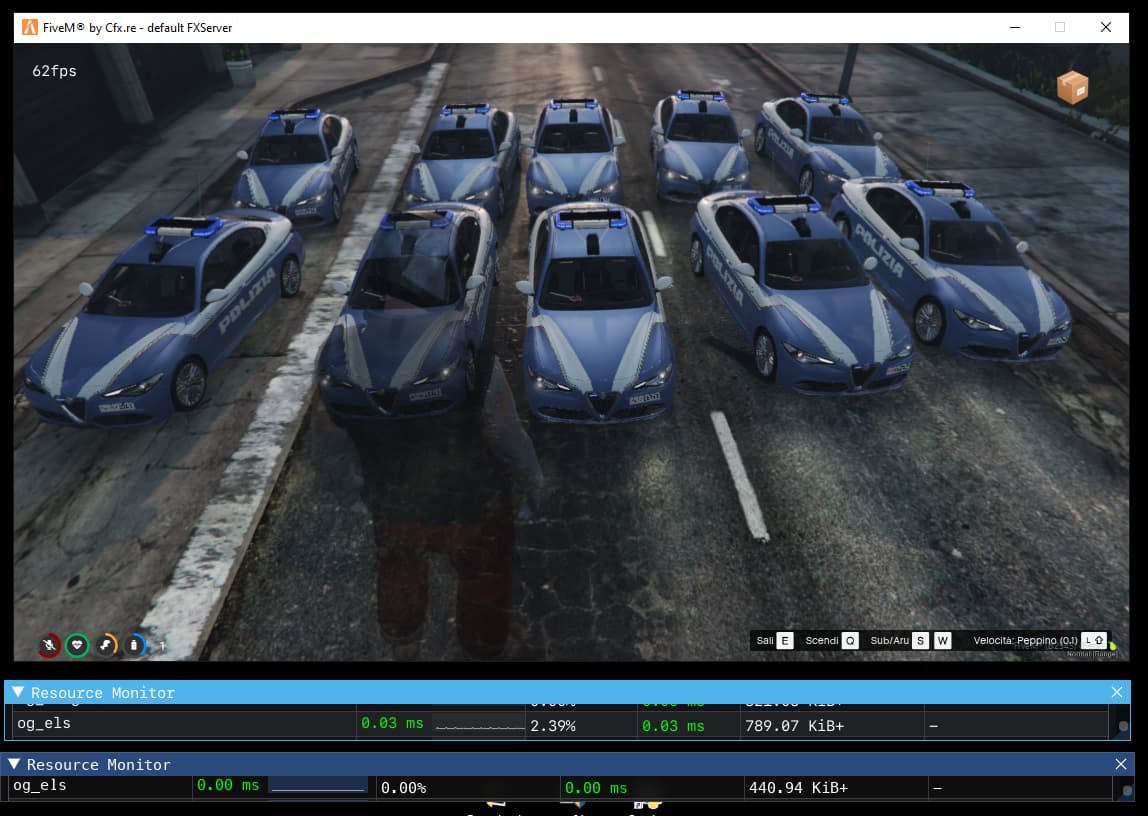Select og_els row in upper Resource Monitor
This screenshot has height=816, width=1148.
tap(559, 725)
